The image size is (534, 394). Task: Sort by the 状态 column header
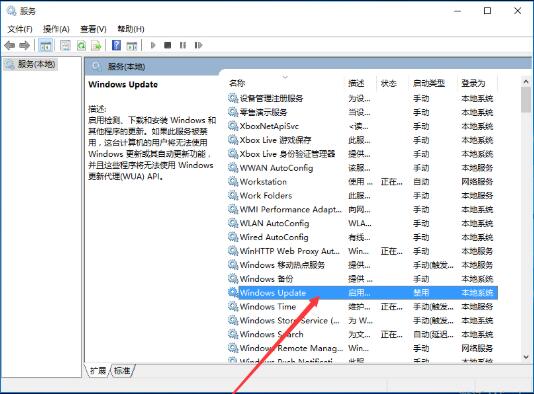[x=389, y=83]
